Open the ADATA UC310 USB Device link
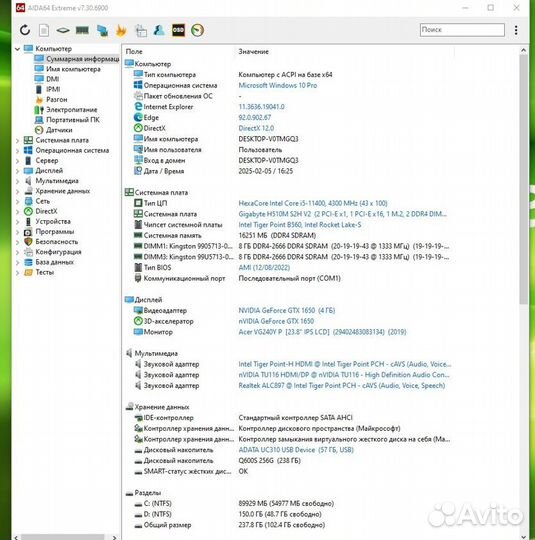The image size is (535, 540). (x=296, y=450)
